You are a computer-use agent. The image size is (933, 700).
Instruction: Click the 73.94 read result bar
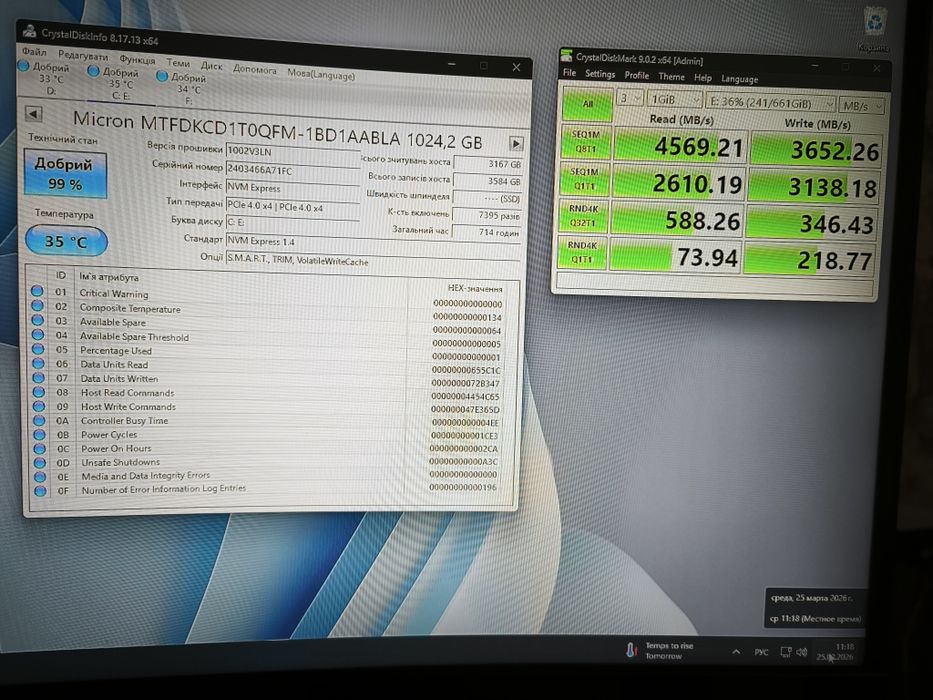click(675, 257)
